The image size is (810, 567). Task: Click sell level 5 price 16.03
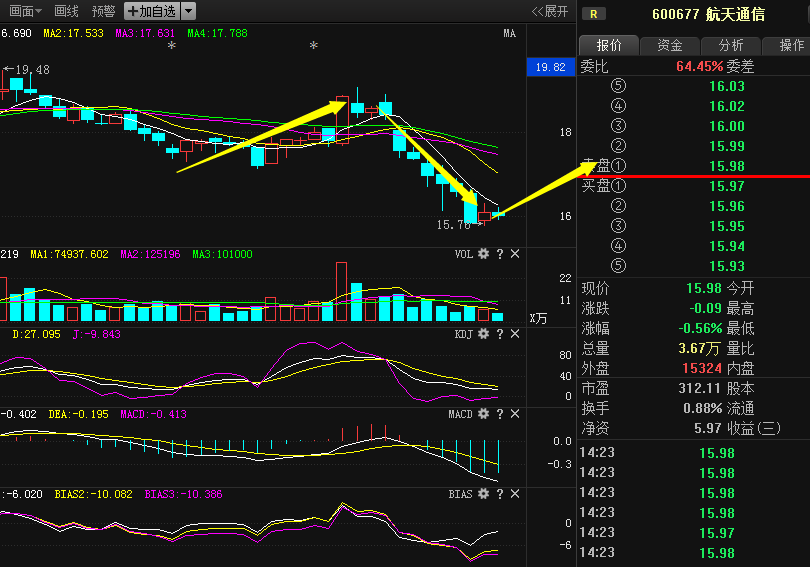pyautogui.click(x=727, y=86)
